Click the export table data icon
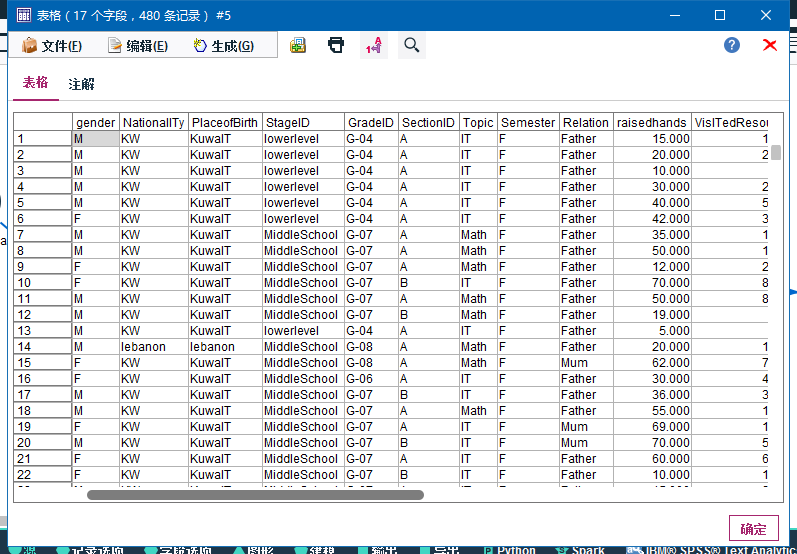Screen dimensions: 797x554 (x=298, y=45)
